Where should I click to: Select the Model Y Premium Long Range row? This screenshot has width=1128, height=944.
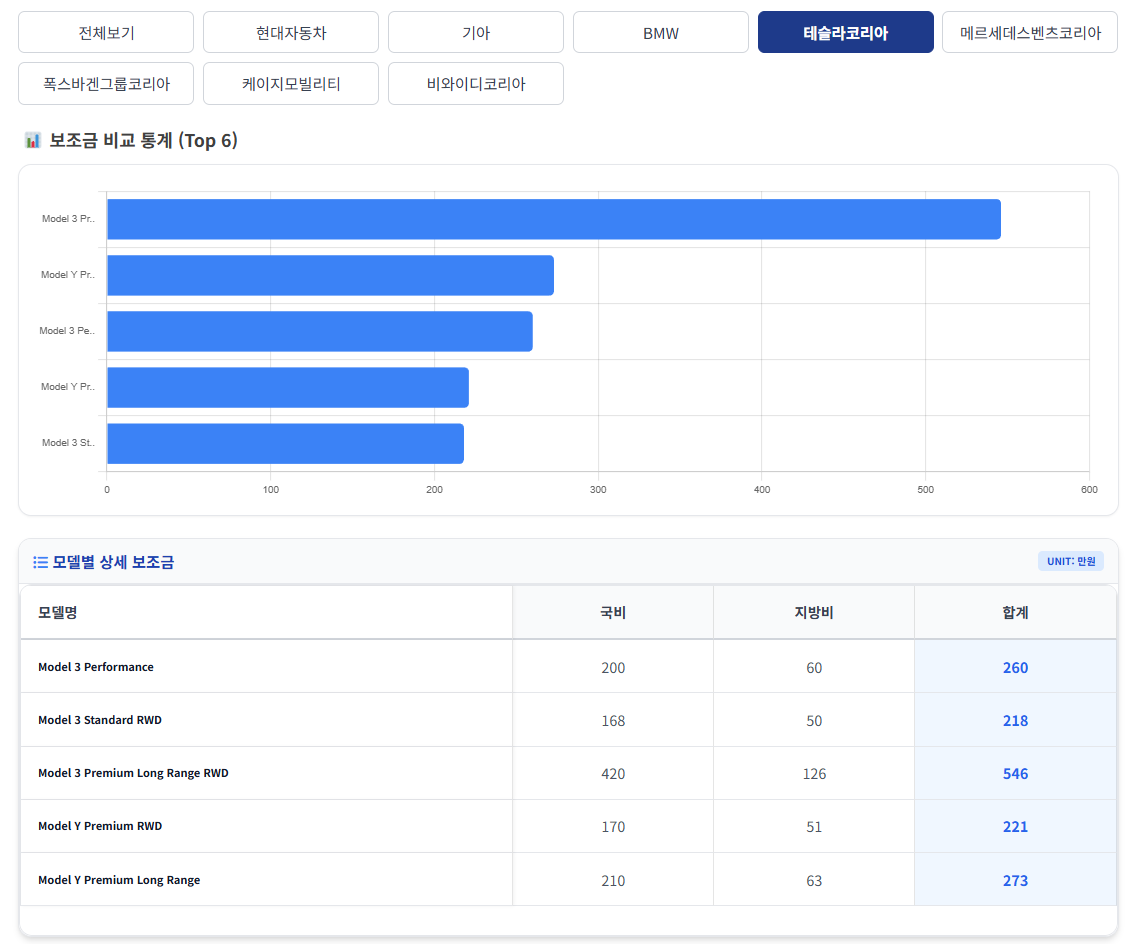click(x=119, y=880)
